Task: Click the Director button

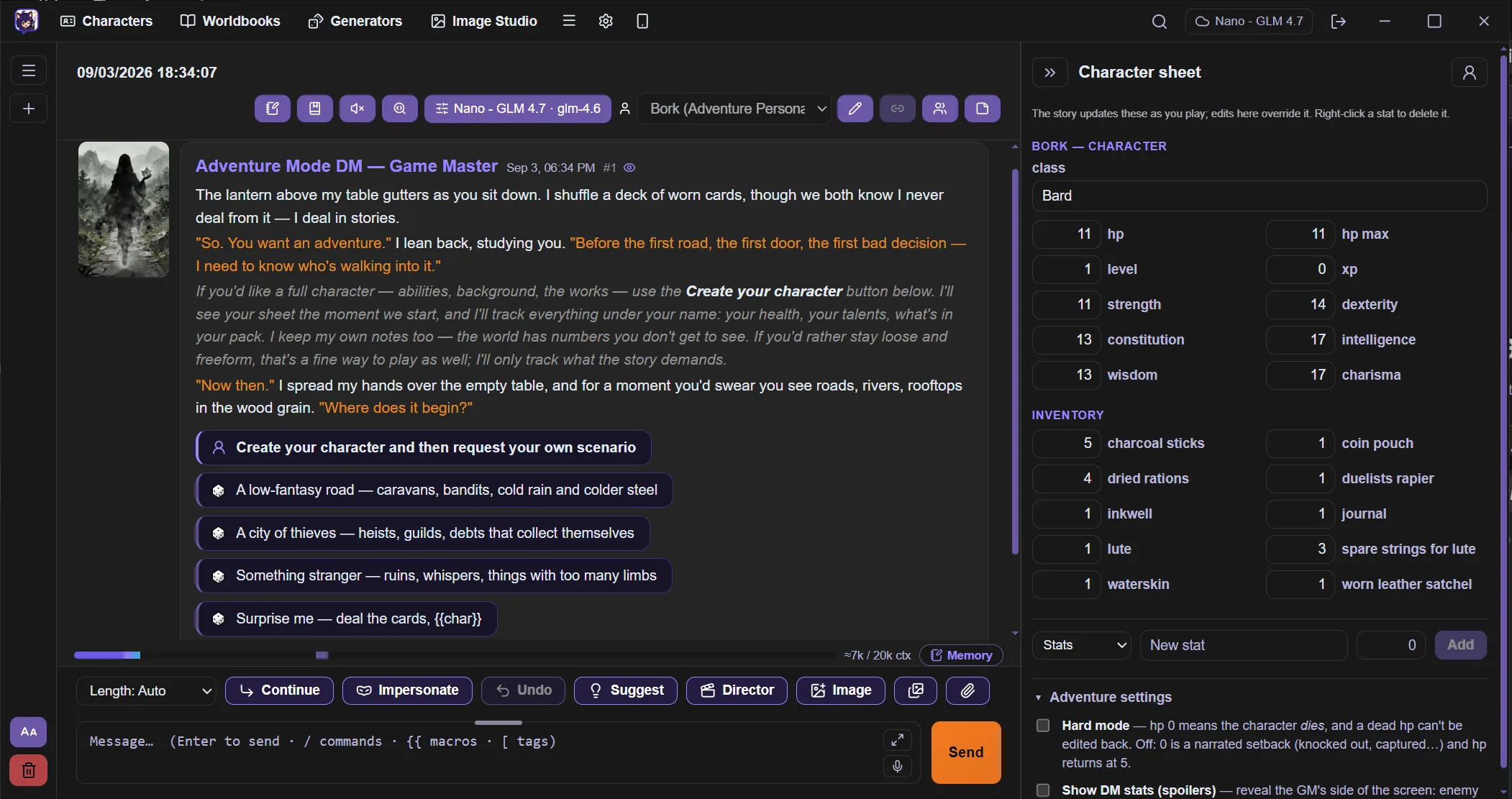Action: pos(737,690)
